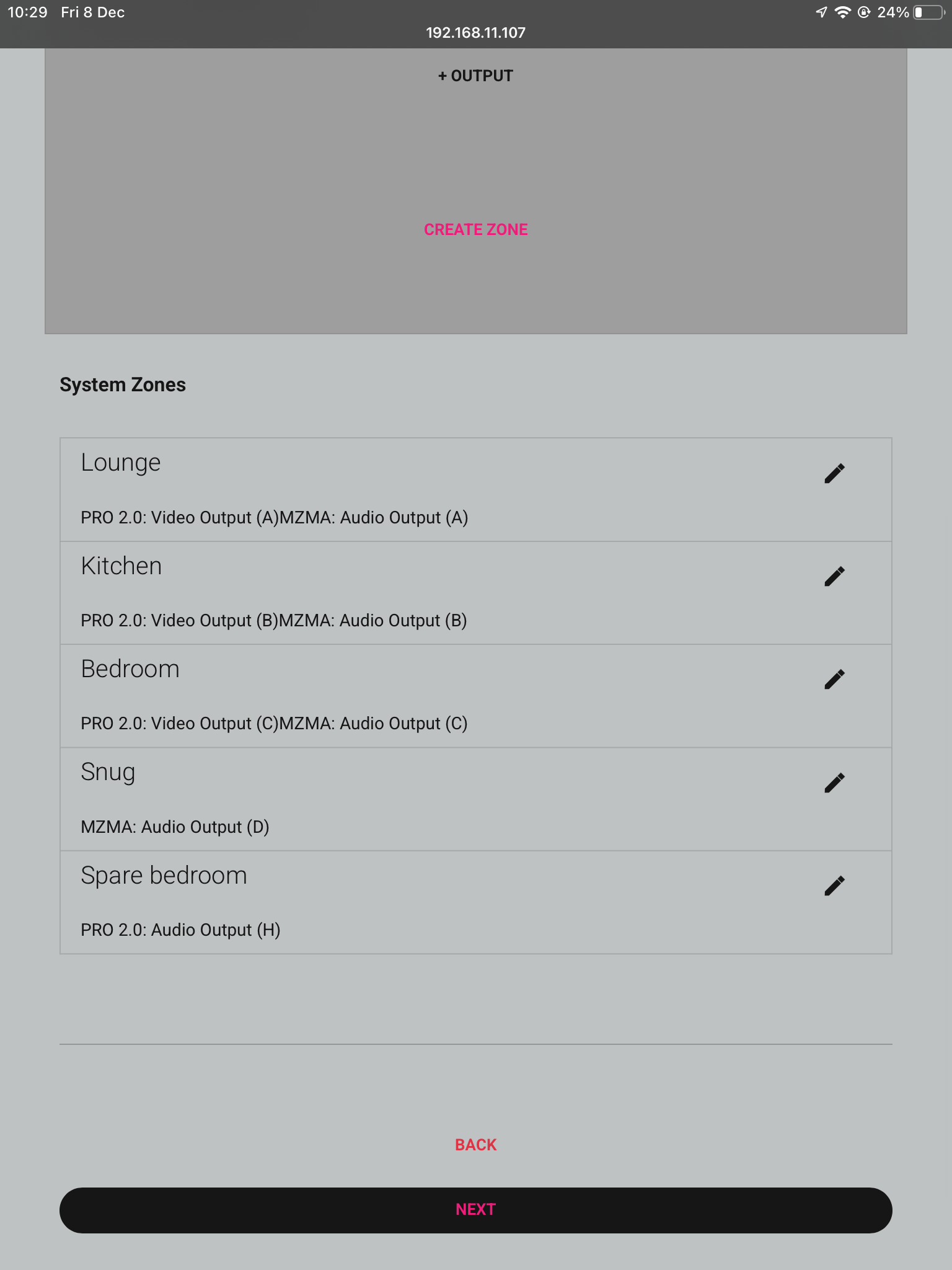
Task: Tap the battery indicator icon
Action: point(928,12)
